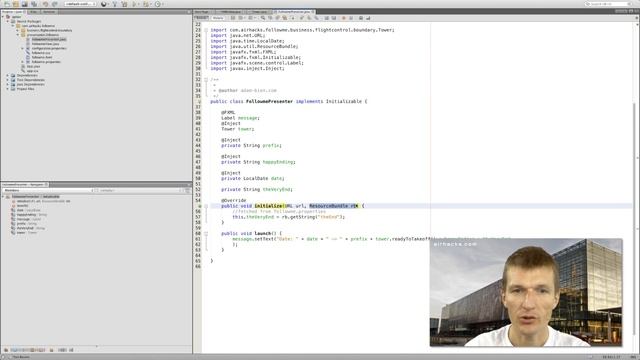Select the theVeryEnd field in the Navigator
The image size is (640, 360).
31,228
